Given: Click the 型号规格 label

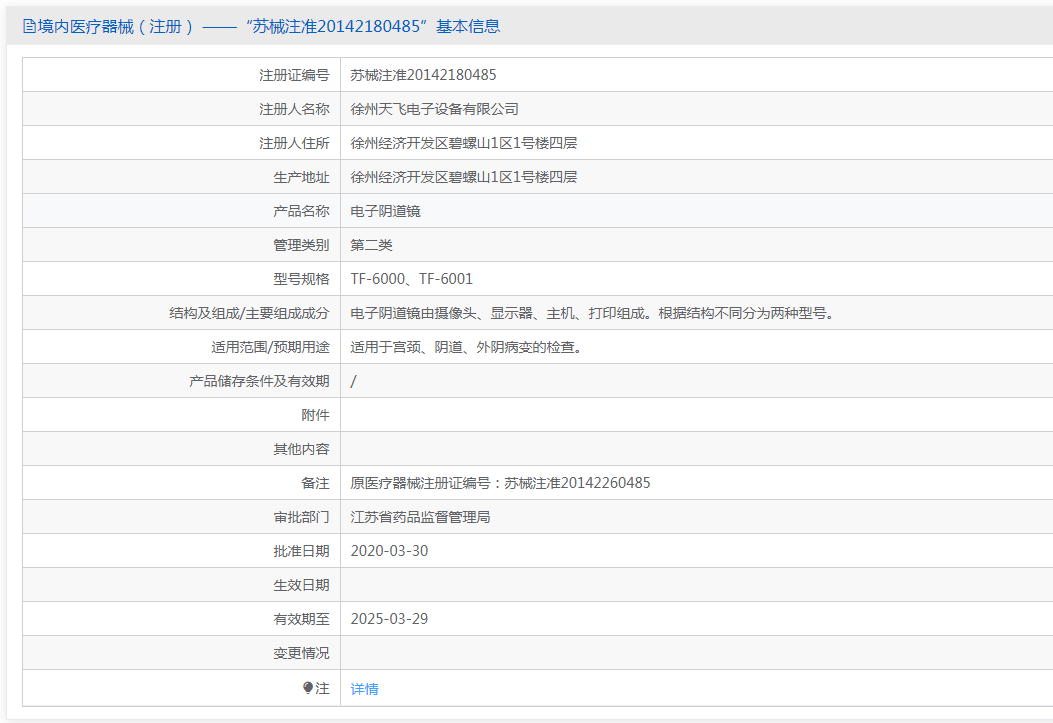Looking at the screenshot, I should [x=302, y=279].
